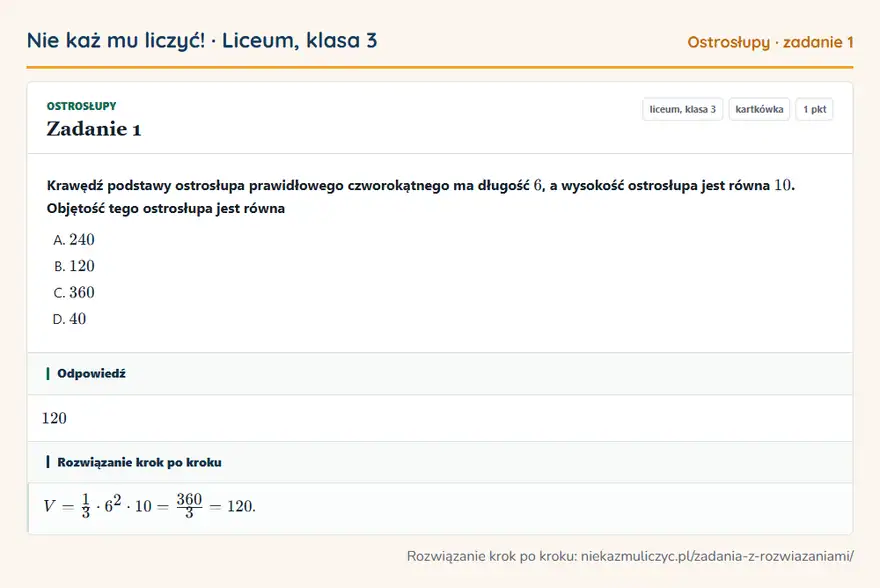This screenshot has width=880, height=588.
Task: Click the fraction 360/3 in the formula
Action: click(x=189, y=506)
